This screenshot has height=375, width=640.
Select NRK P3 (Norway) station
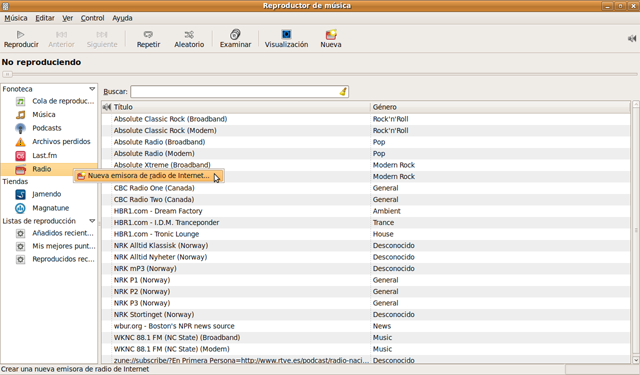(x=366, y=303)
